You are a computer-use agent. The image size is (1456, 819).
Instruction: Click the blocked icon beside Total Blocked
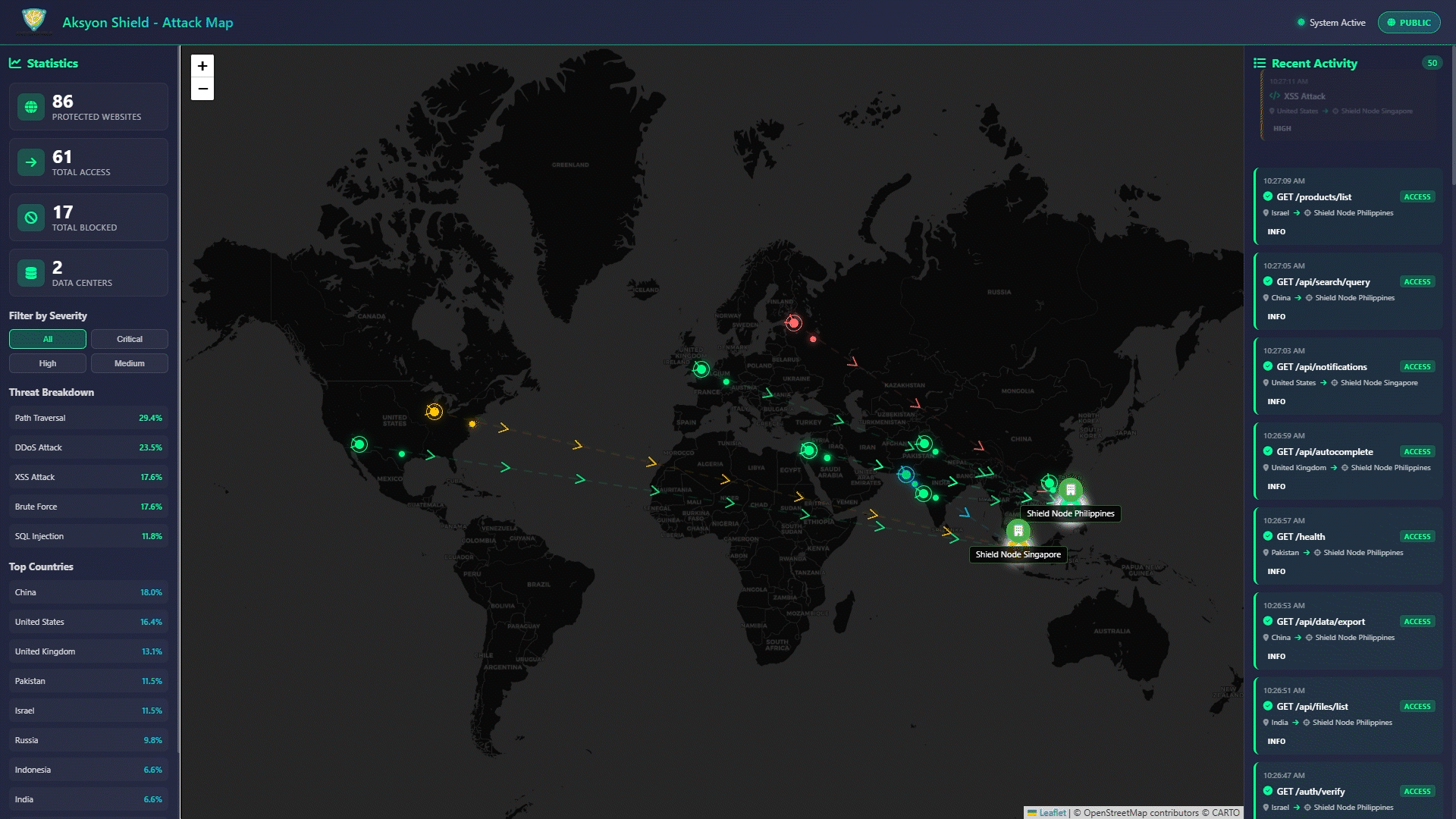pyautogui.click(x=31, y=218)
